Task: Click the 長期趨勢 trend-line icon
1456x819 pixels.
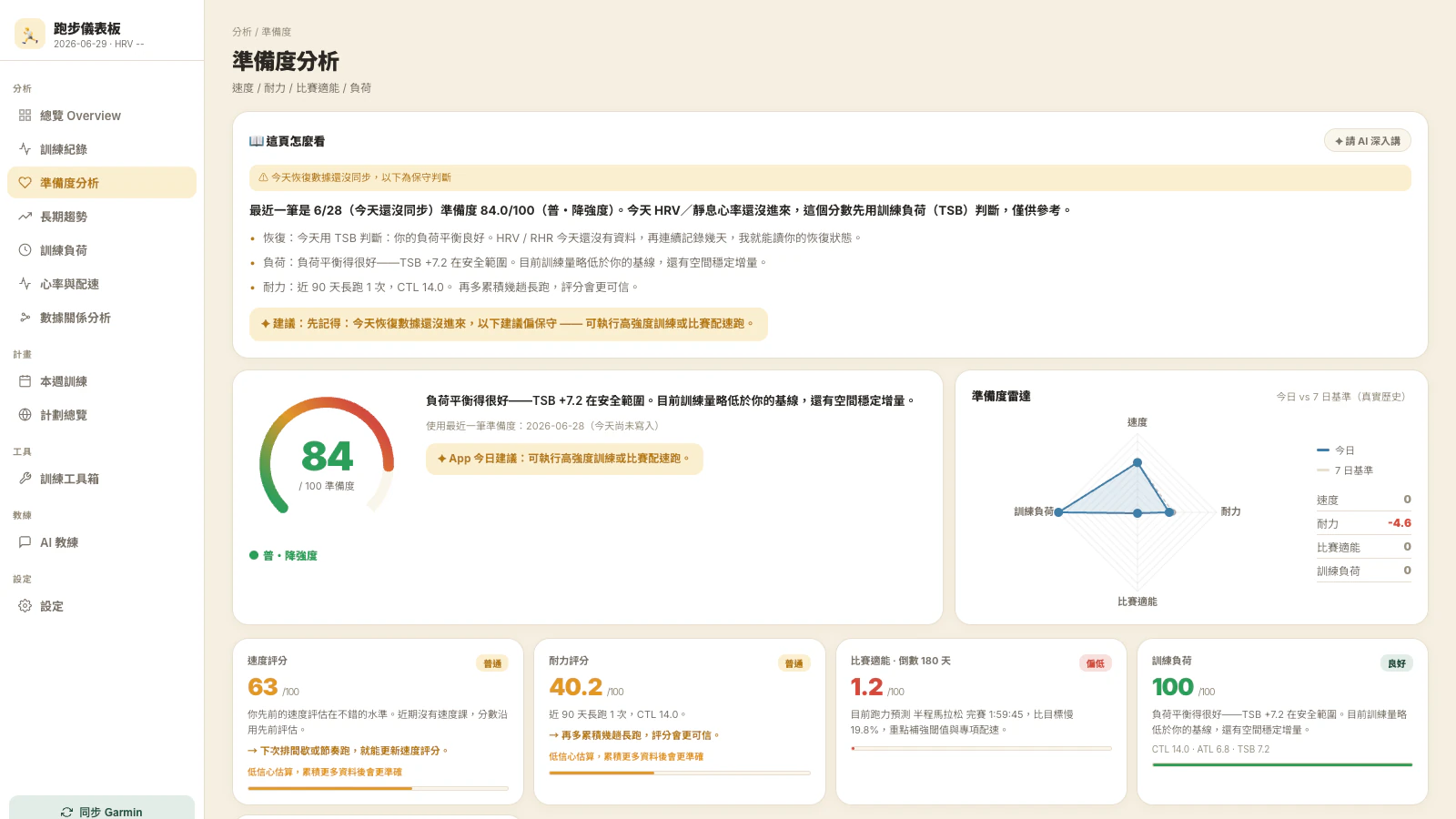Action: coord(25,217)
